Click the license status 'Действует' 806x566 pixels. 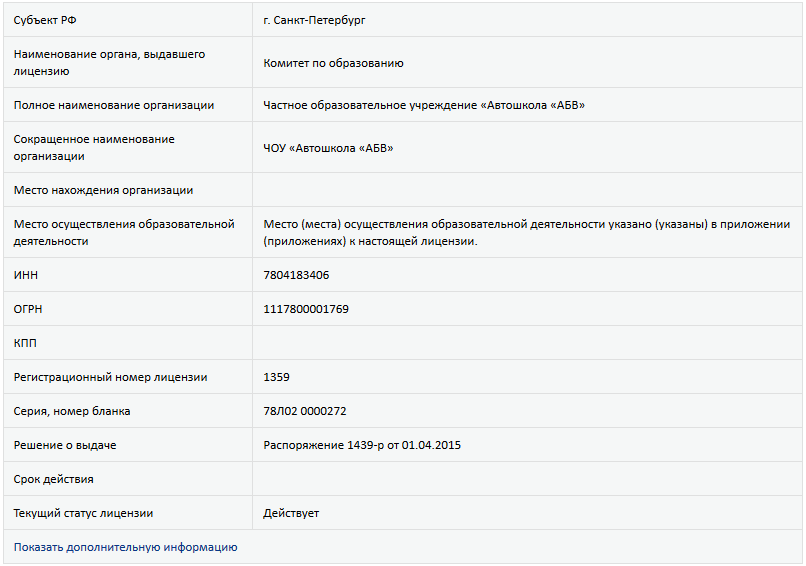pos(291,513)
